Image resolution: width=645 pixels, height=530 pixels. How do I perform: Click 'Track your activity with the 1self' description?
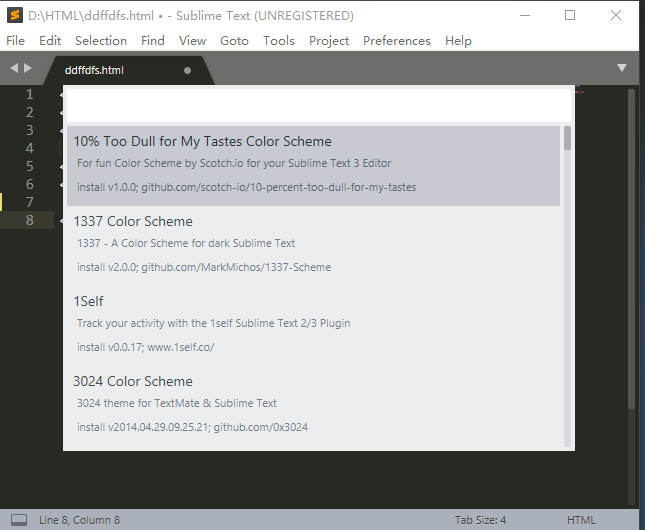213,323
